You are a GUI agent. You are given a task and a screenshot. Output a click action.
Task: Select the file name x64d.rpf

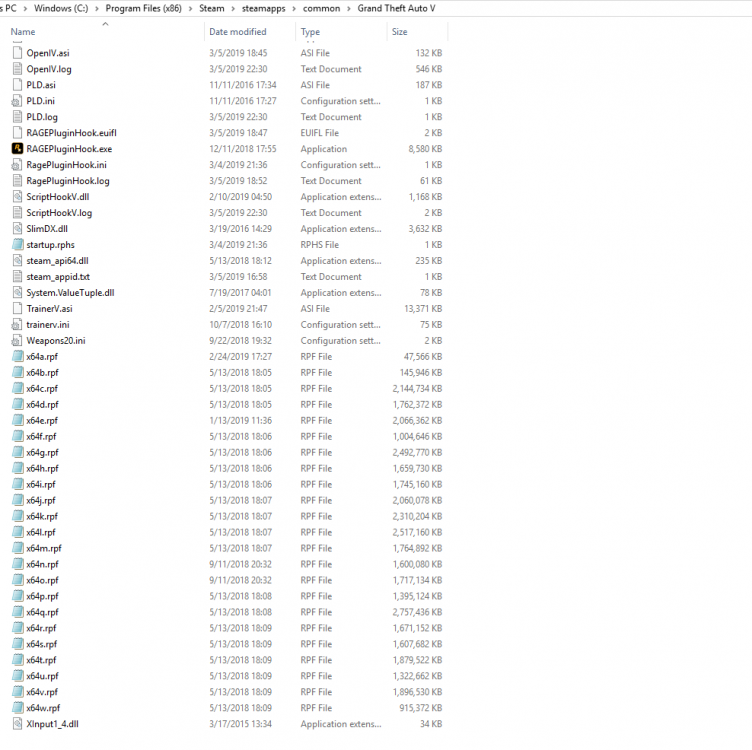pyautogui.click(x=42, y=404)
